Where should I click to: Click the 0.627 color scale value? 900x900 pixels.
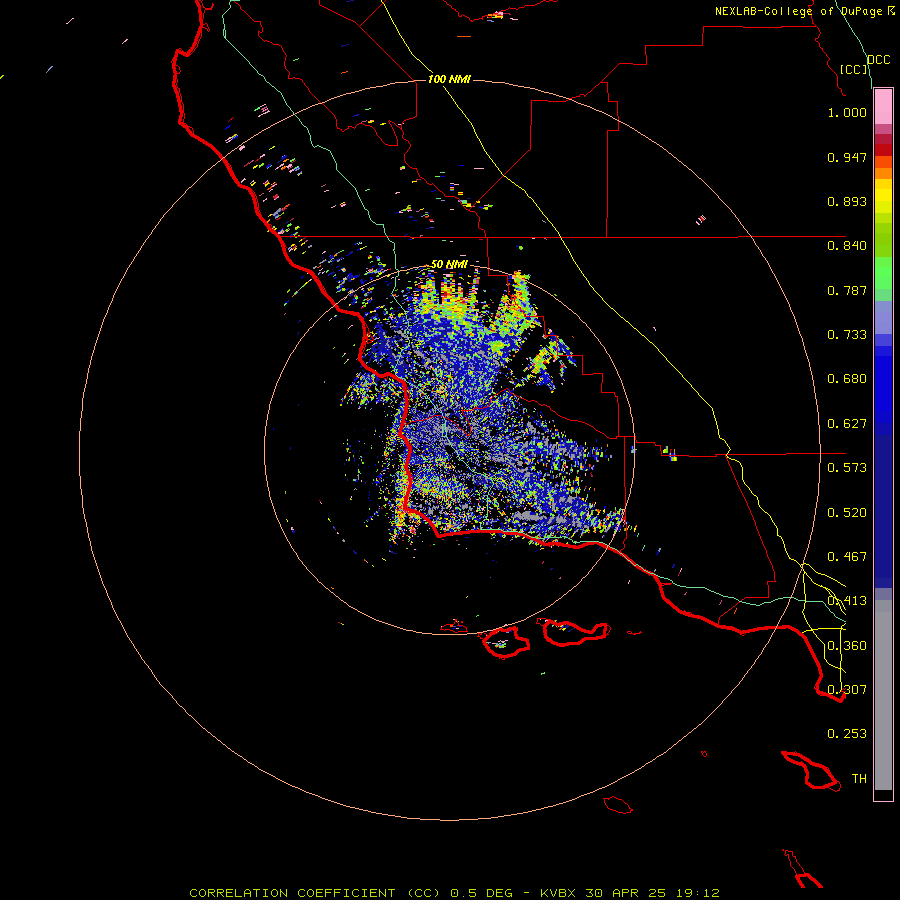(x=847, y=424)
